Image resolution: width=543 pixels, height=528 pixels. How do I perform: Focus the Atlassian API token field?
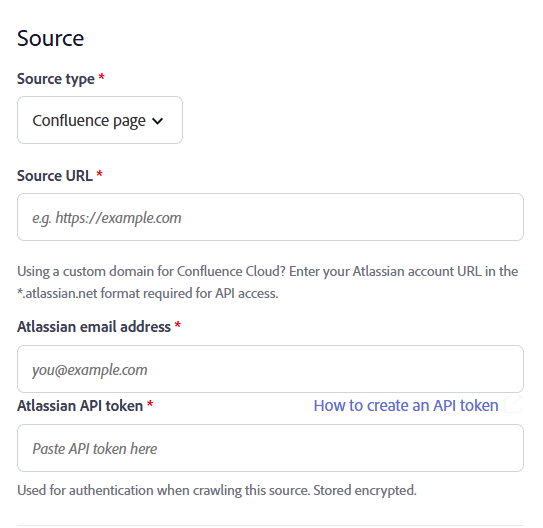270,448
